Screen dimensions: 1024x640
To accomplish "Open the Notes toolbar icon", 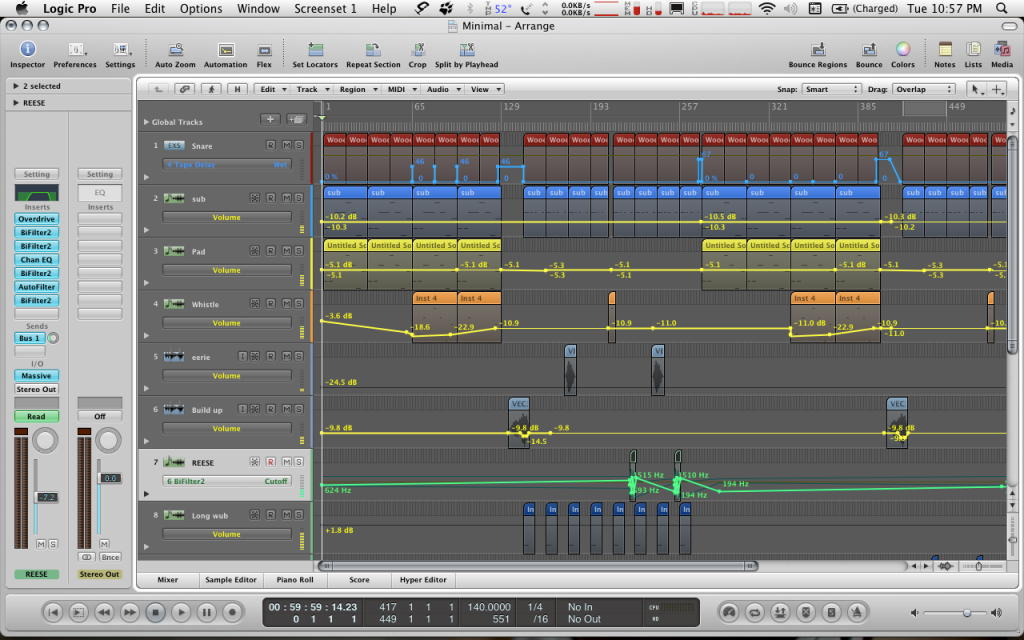I will click(x=944, y=50).
